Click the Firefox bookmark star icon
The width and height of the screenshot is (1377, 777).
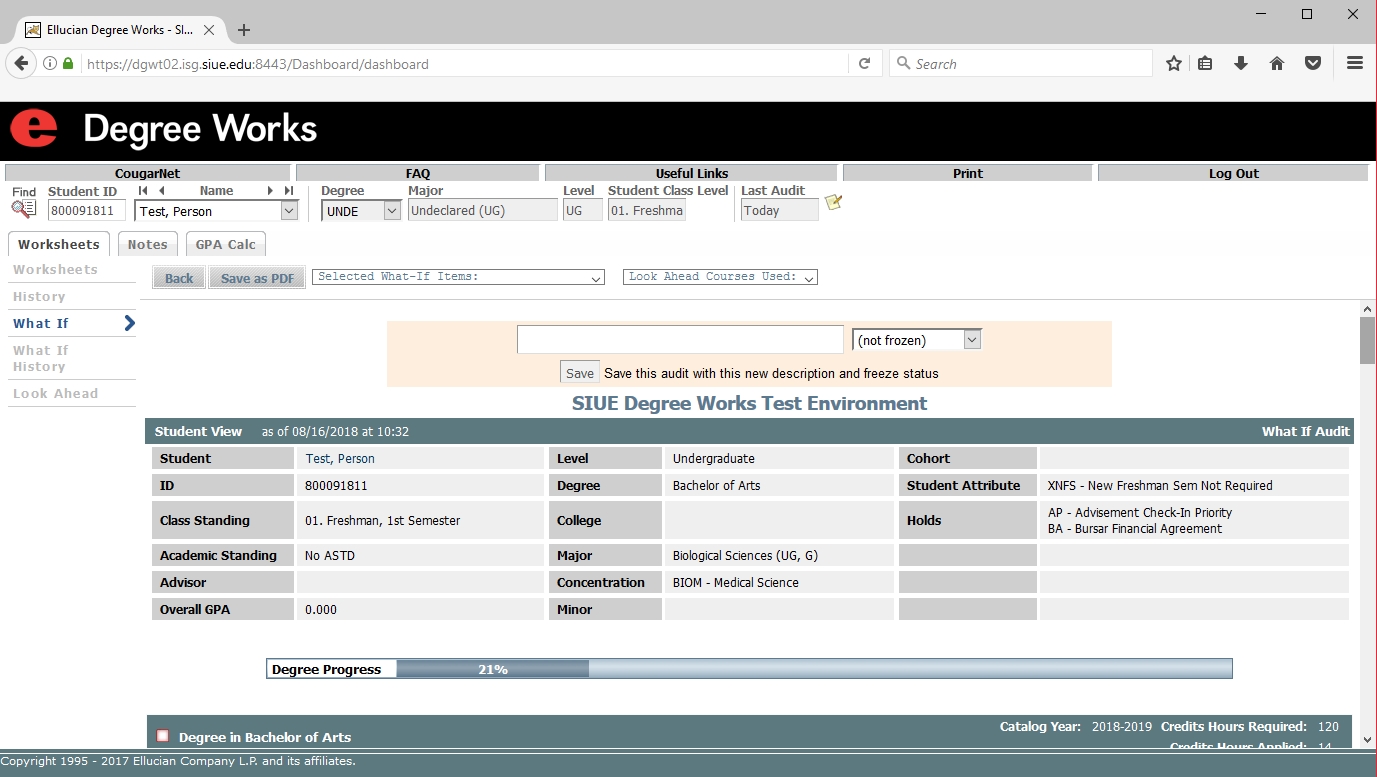click(1174, 63)
